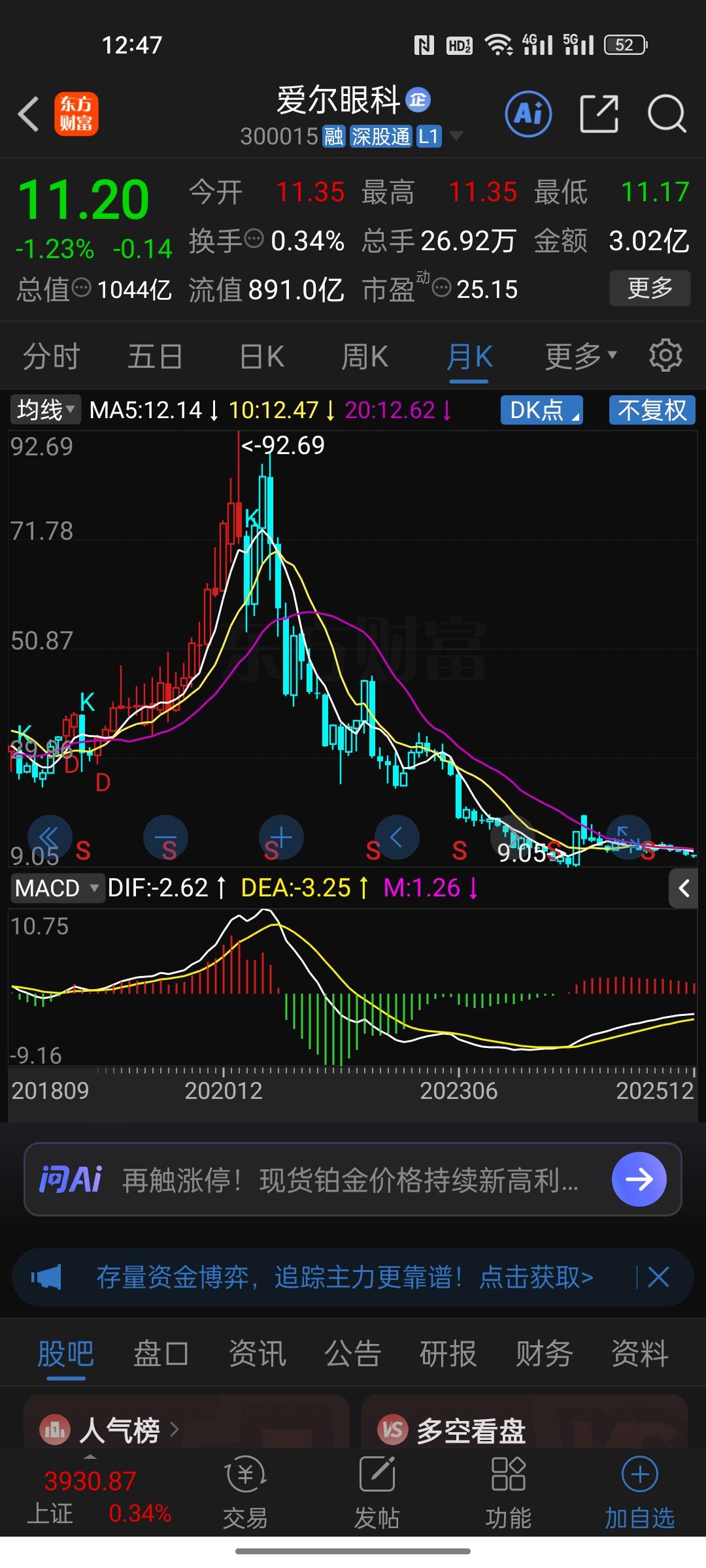Image resolution: width=706 pixels, height=1568 pixels.
Task: Open the 均线 indicator dropdown
Action: pos(45,410)
